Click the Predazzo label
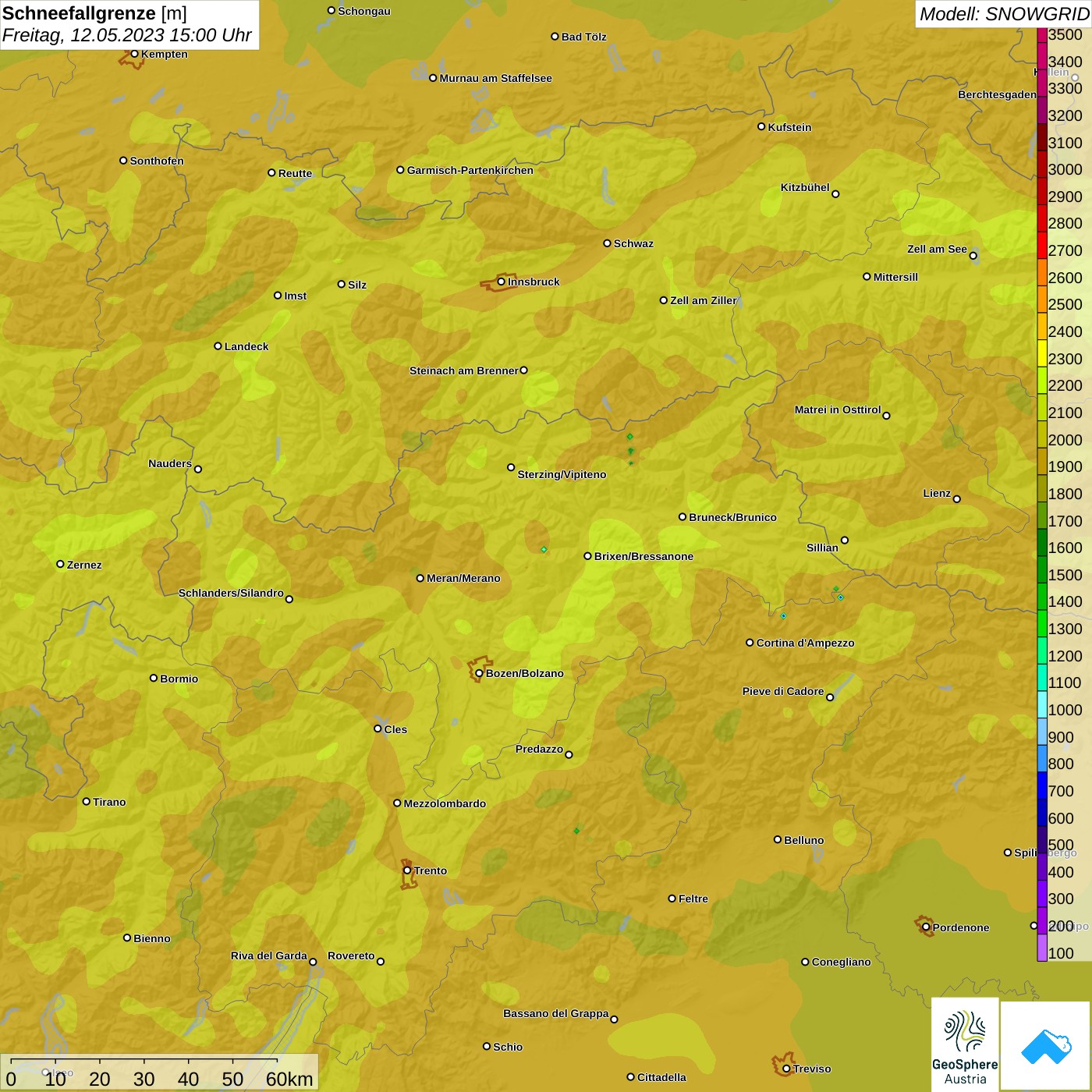The height and width of the screenshot is (1092, 1092). pos(539,749)
